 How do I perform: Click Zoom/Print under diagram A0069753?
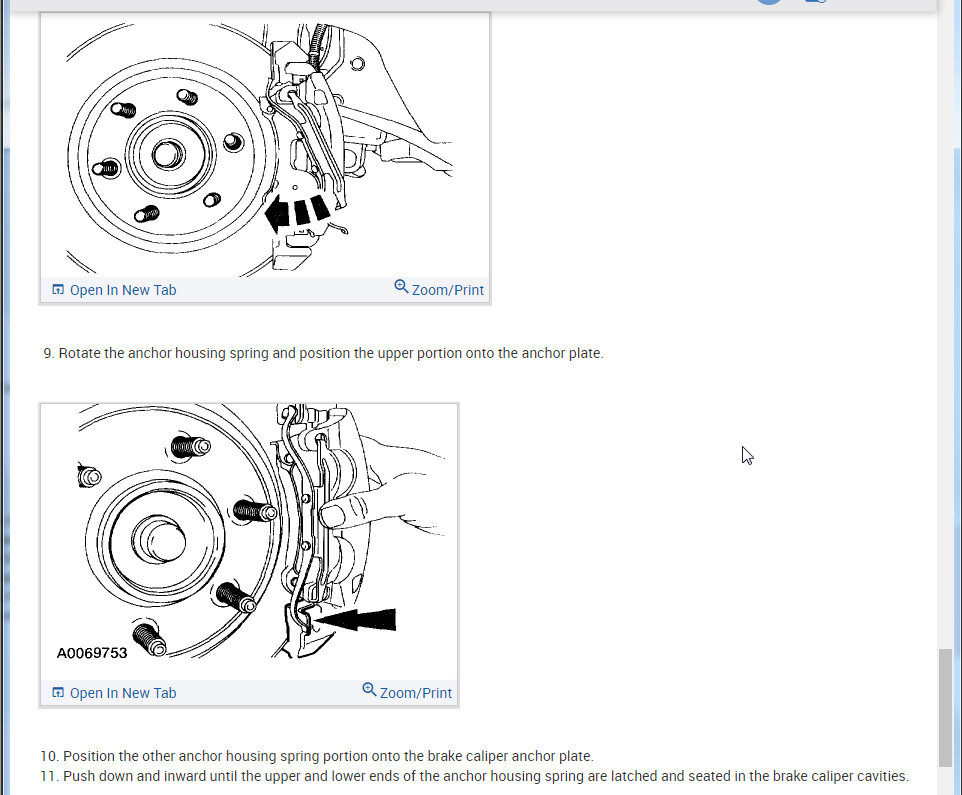[x=407, y=691]
